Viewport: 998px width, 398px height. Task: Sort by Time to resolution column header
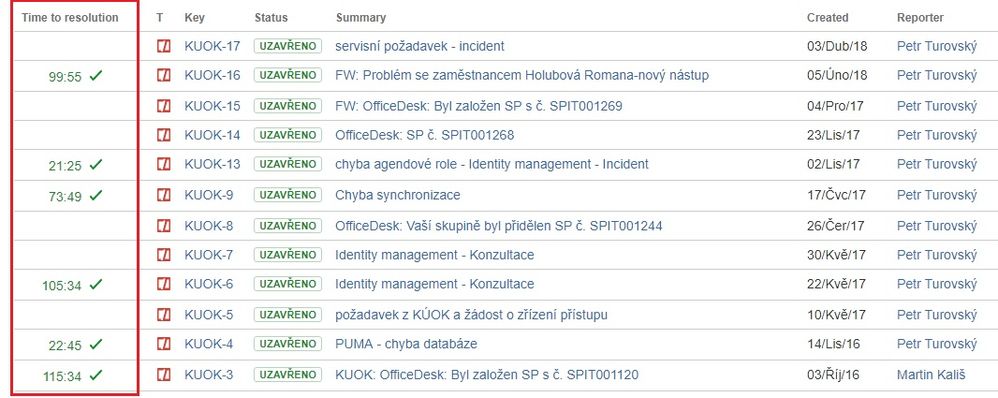click(70, 18)
